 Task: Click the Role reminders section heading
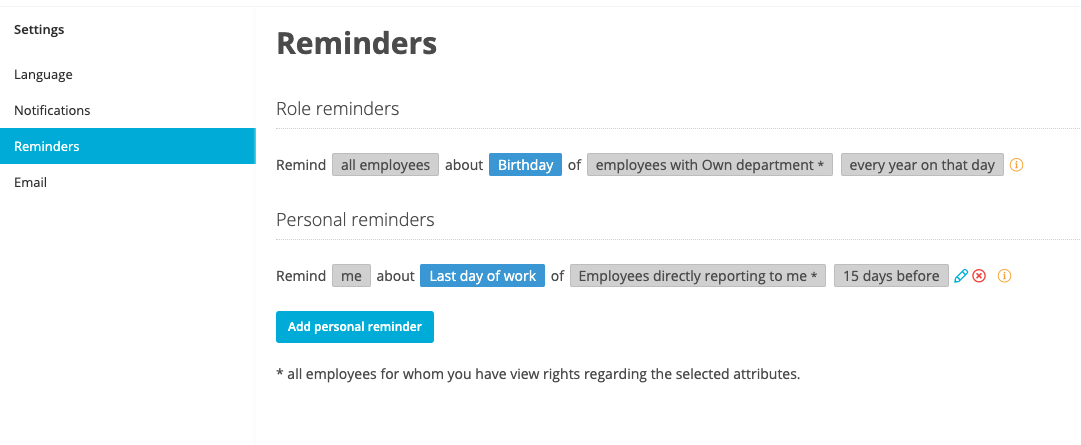[x=337, y=109]
